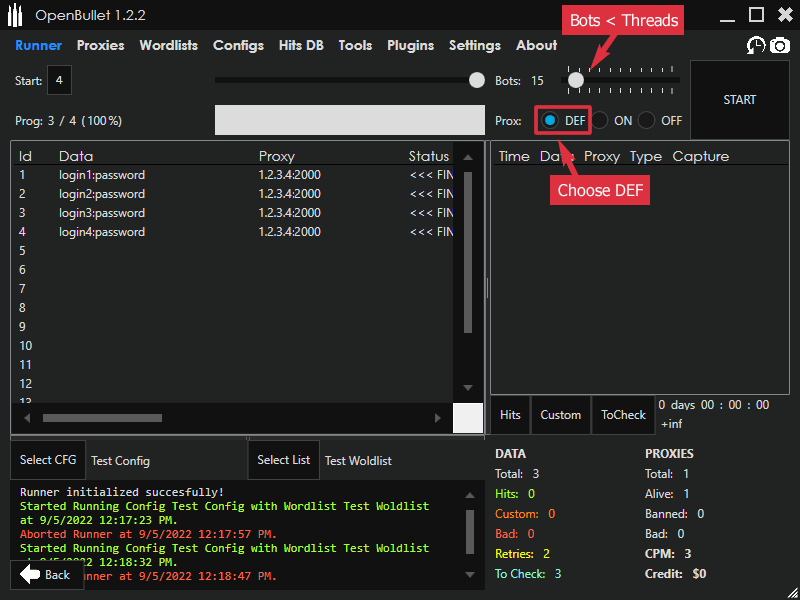Select the ON proxy mode radio button

[599, 121]
